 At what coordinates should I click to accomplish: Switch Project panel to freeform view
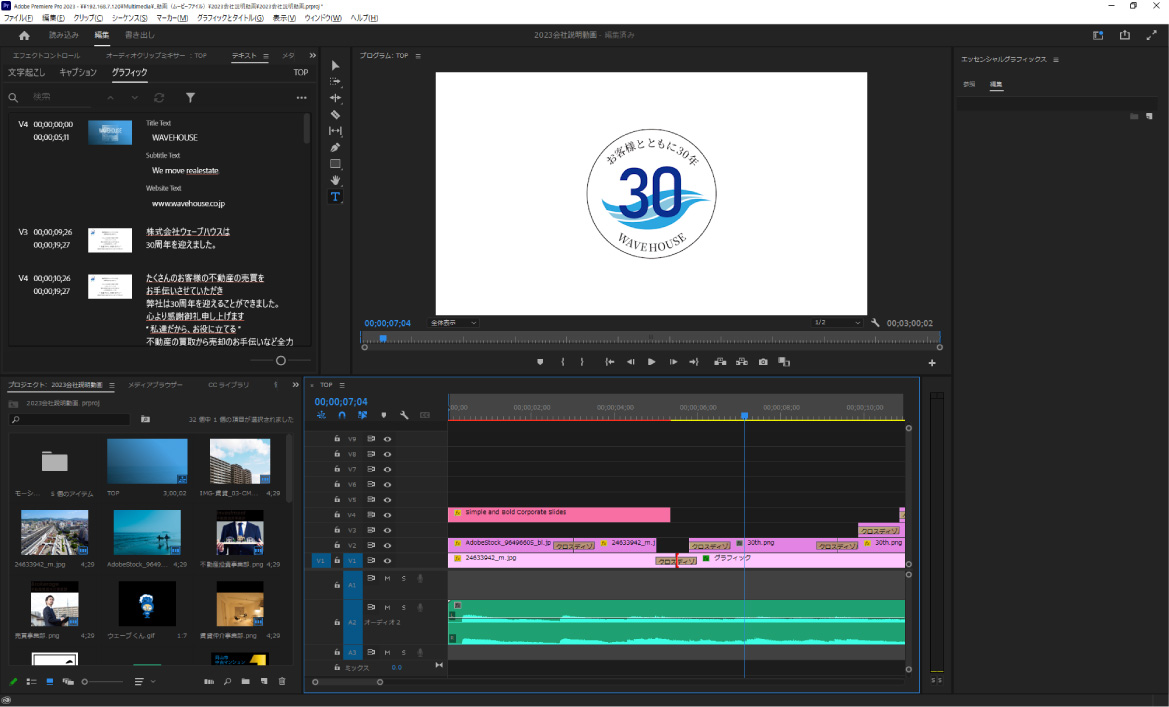[68, 682]
